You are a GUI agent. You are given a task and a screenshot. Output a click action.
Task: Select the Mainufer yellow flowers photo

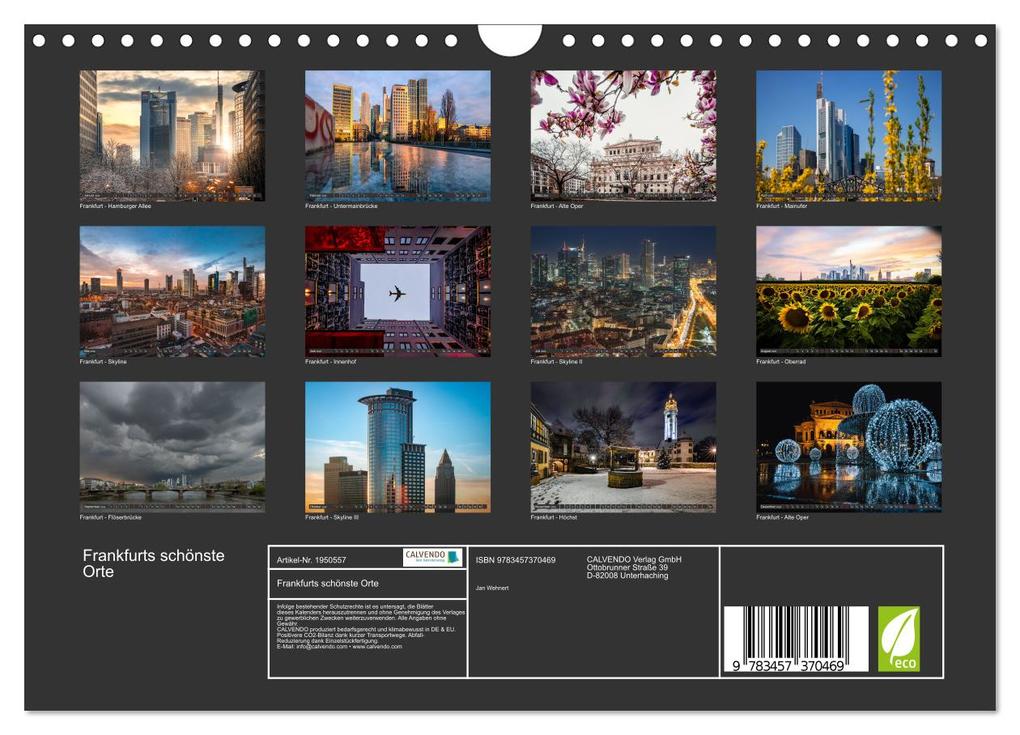point(849,136)
